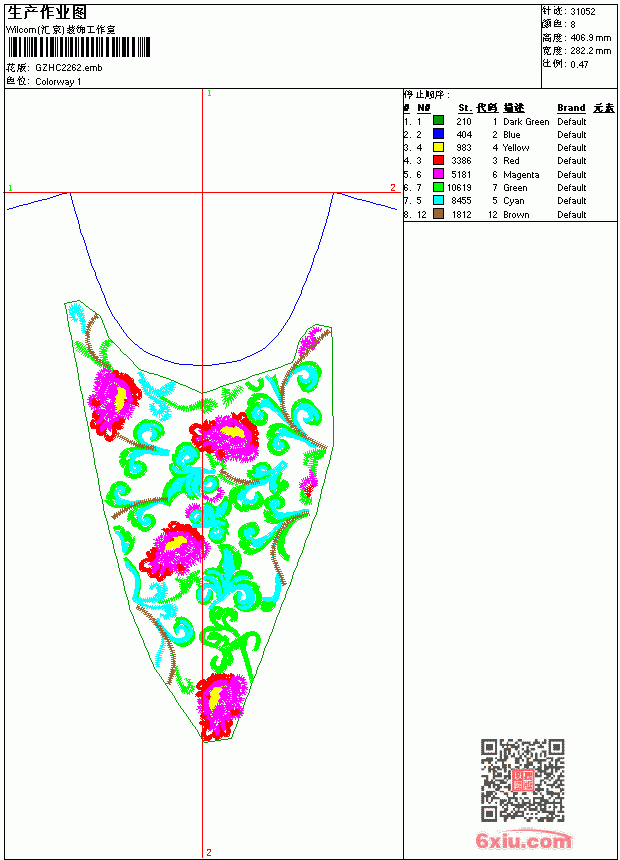Viewport: 620px width, 860px height.
Task: Click the blue neckline curve
Action: [x=202, y=365]
